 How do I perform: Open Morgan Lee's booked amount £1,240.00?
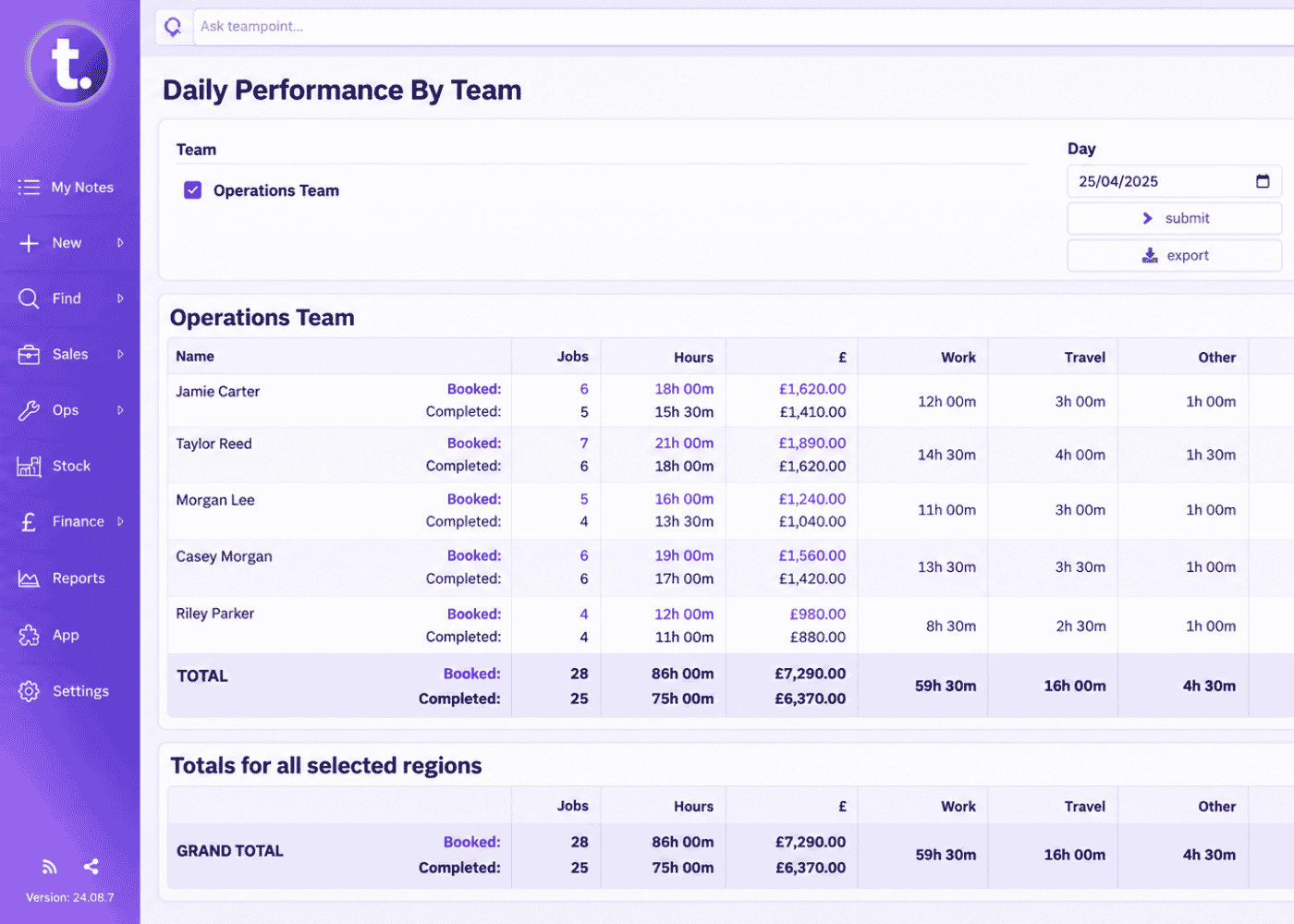pos(812,499)
